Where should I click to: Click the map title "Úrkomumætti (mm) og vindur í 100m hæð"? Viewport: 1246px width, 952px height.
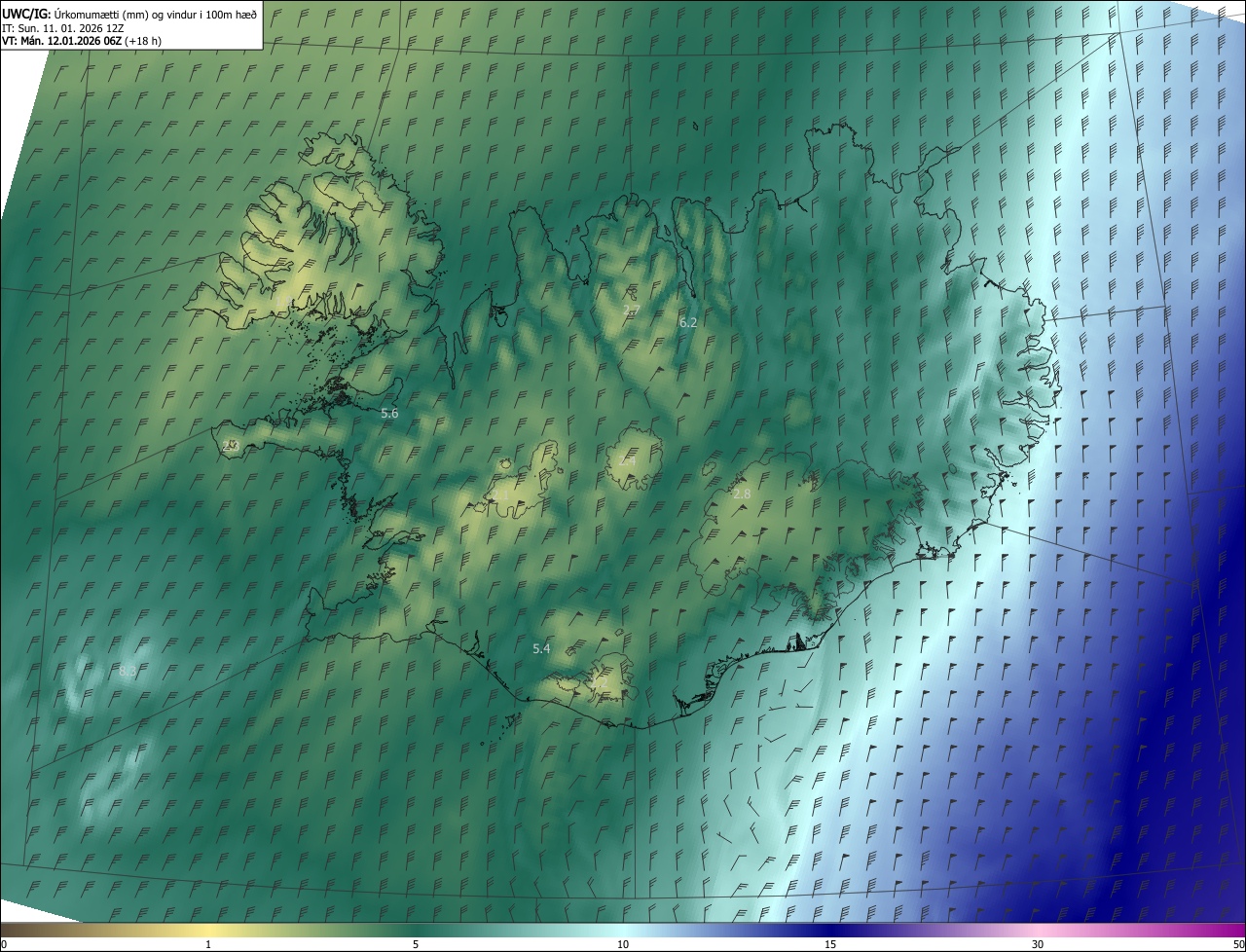coord(156,14)
